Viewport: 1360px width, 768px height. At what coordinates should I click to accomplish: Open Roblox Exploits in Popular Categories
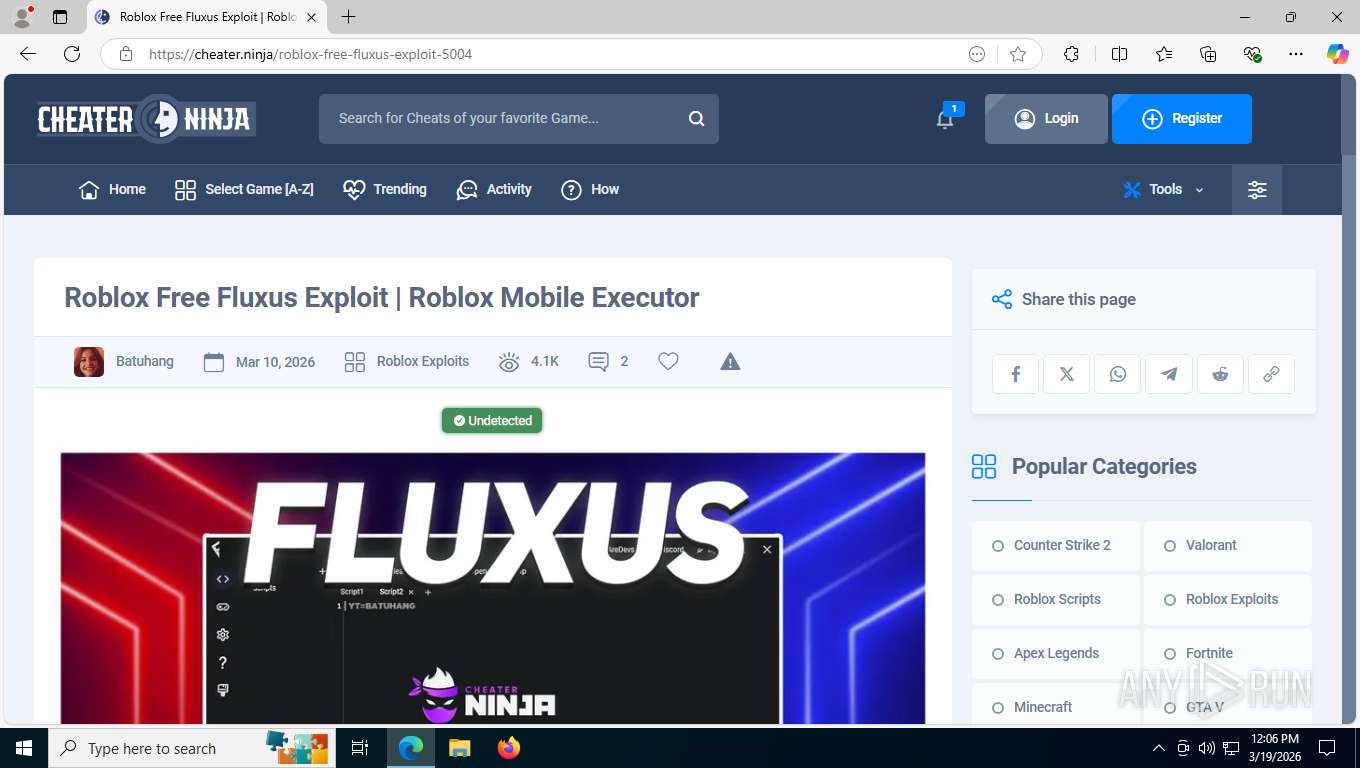click(x=1228, y=600)
